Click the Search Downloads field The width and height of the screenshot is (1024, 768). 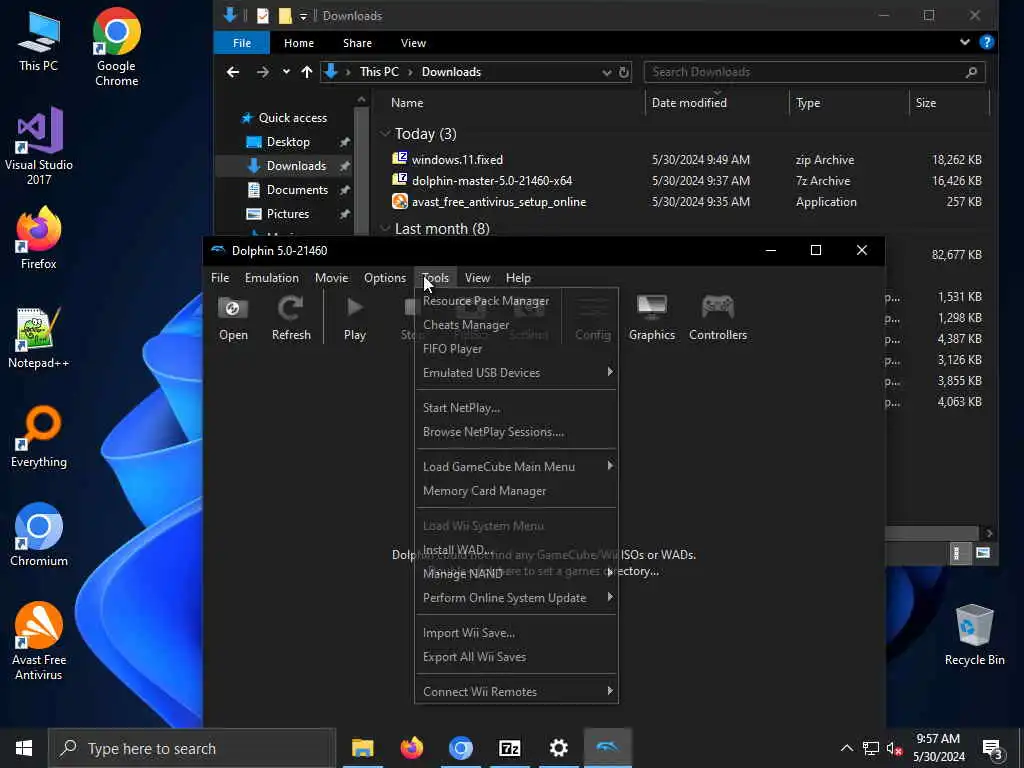coord(814,72)
